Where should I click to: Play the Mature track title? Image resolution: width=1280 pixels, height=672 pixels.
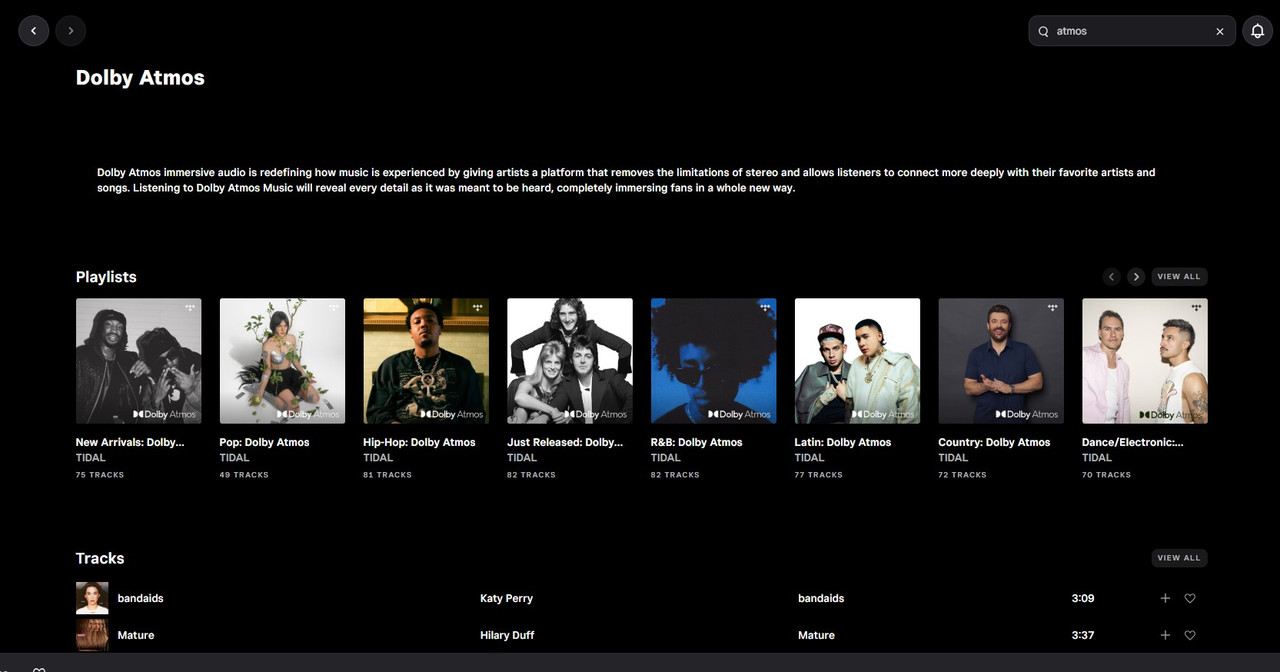(136, 635)
